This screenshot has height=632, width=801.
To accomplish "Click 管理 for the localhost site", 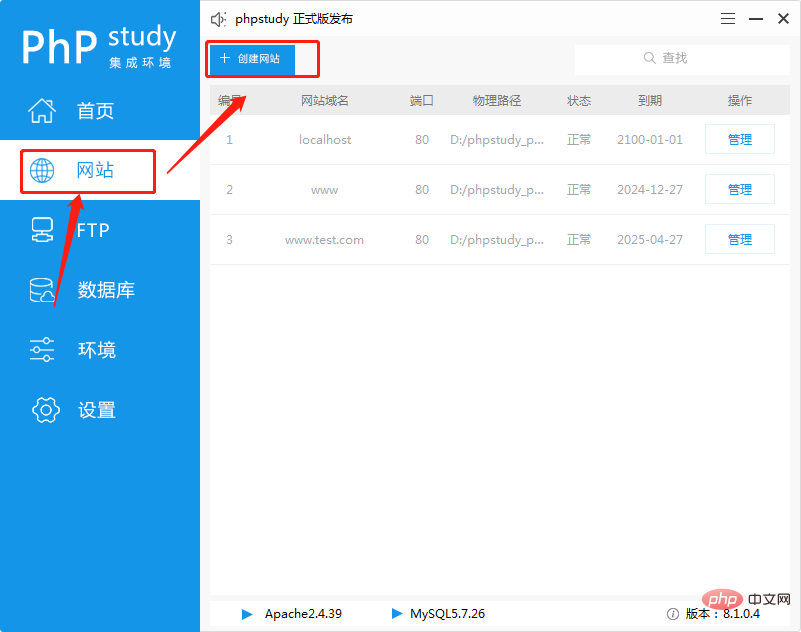I will 740,139.
